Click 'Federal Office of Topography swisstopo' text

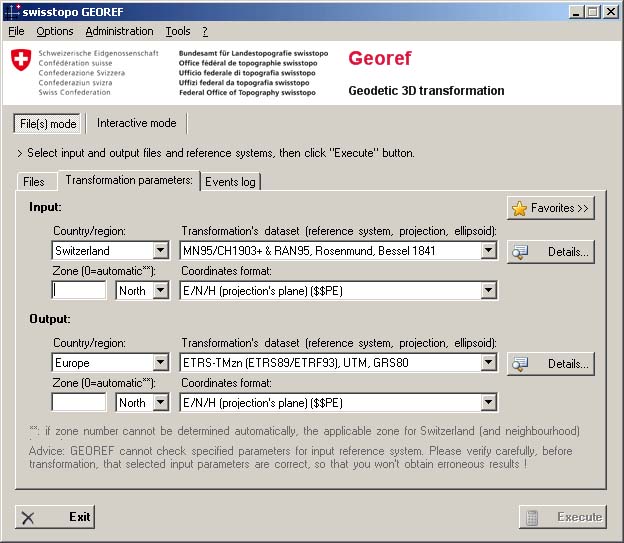tap(247, 92)
